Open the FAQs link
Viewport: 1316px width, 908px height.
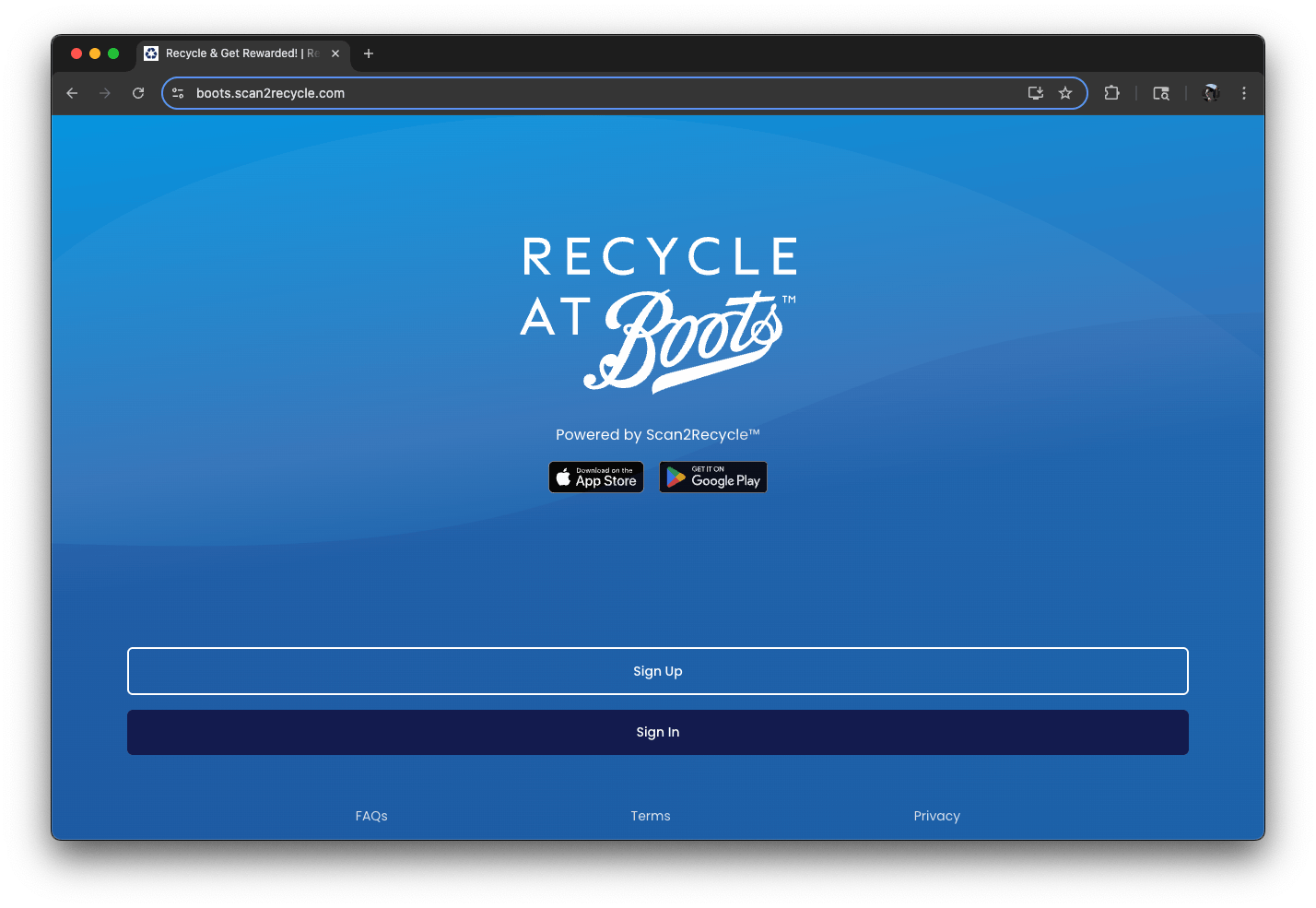click(371, 816)
